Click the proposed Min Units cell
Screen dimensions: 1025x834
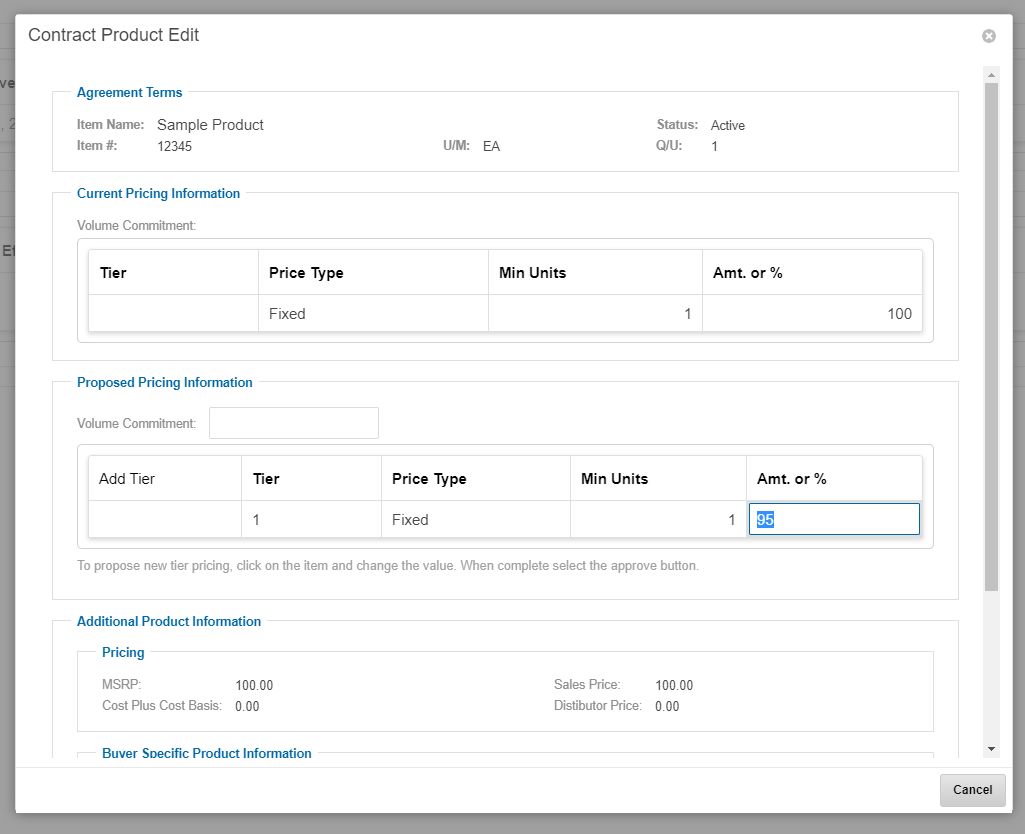pos(657,520)
